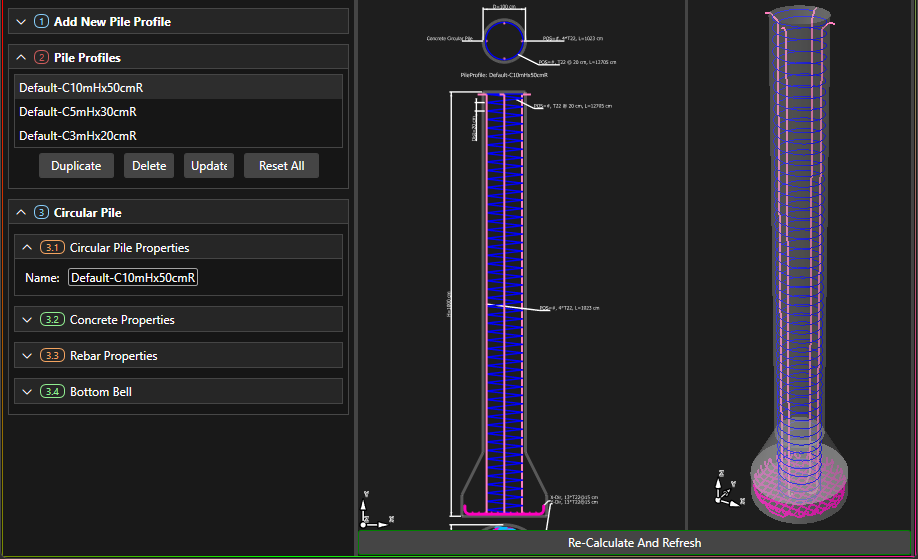Focus the Name text field
Screen dimensions: 918x559
point(133,278)
